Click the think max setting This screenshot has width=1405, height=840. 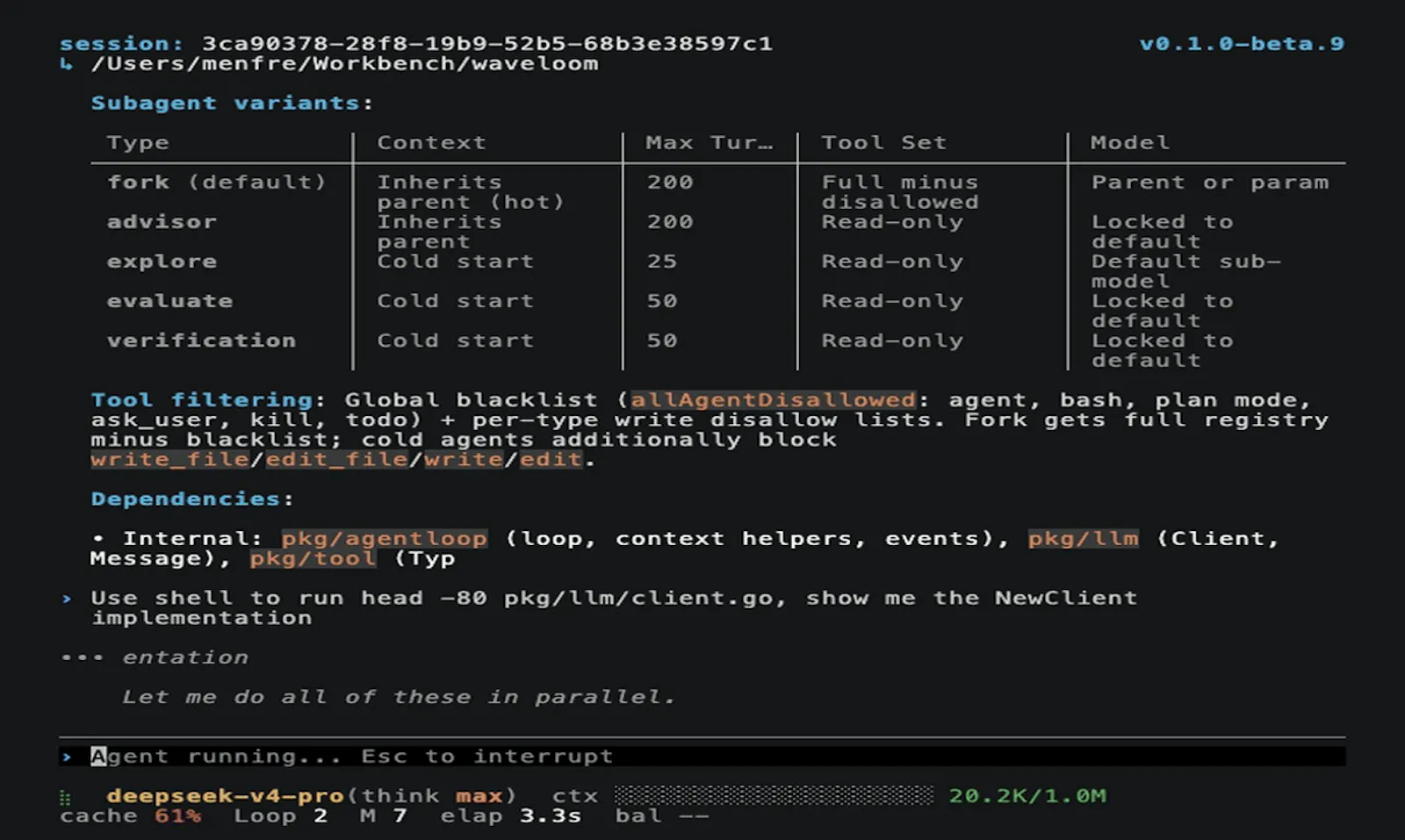pos(432,795)
